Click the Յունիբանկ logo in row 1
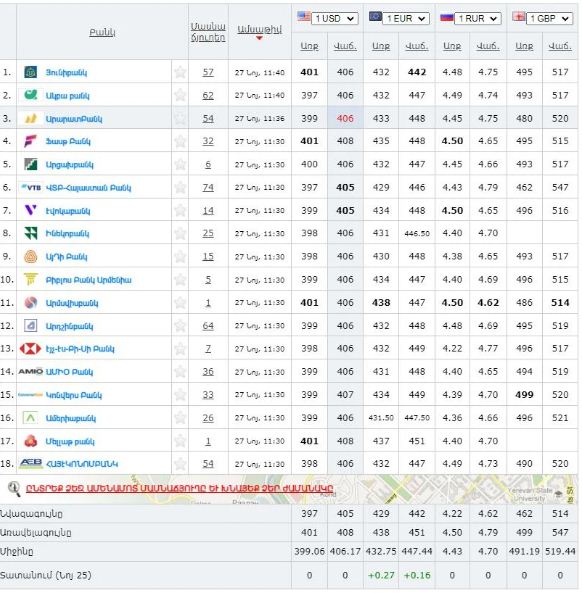Image resolution: width=583 pixels, height=593 pixels. tap(31, 72)
